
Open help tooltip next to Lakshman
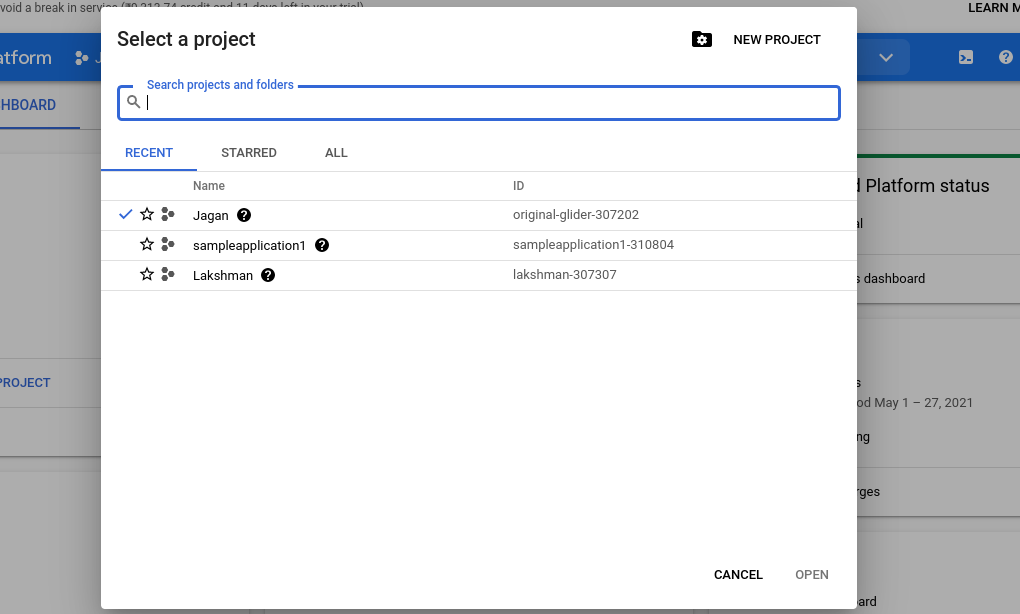point(268,274)
